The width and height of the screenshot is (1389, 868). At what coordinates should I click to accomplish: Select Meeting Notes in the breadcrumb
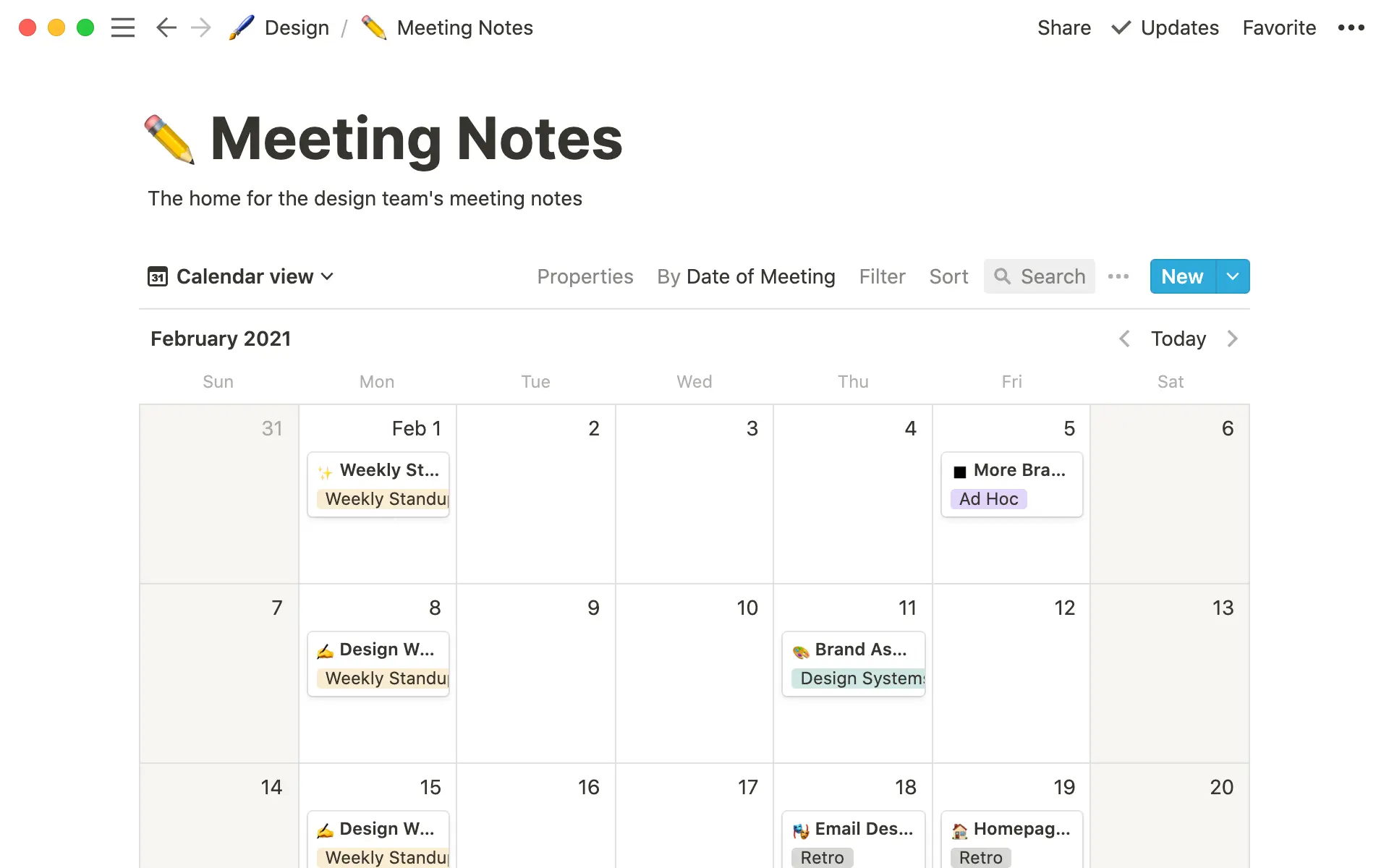tap(464, 27)
